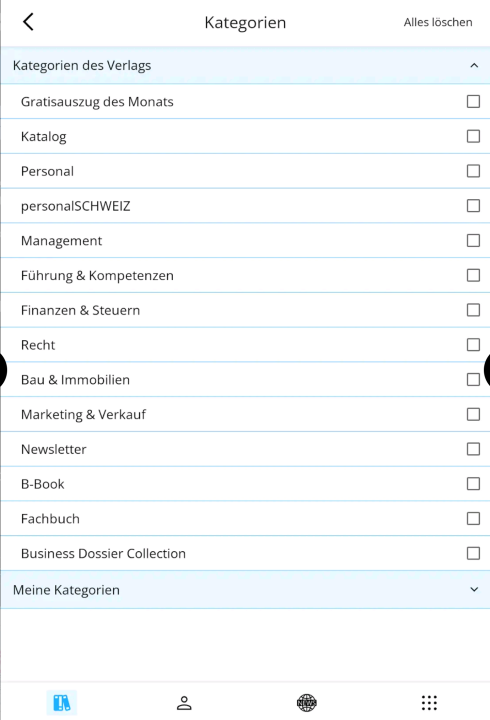Select the Finanzen & Steuern row

[245, 310]
